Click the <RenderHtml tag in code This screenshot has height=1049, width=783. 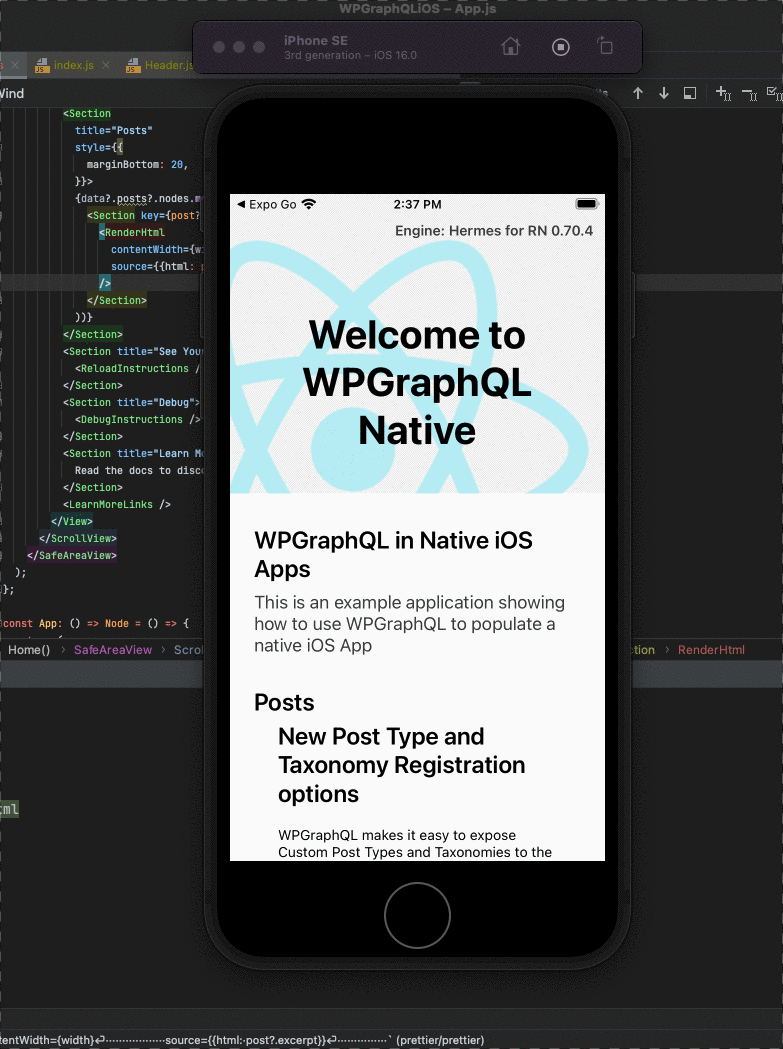[132, 232]
